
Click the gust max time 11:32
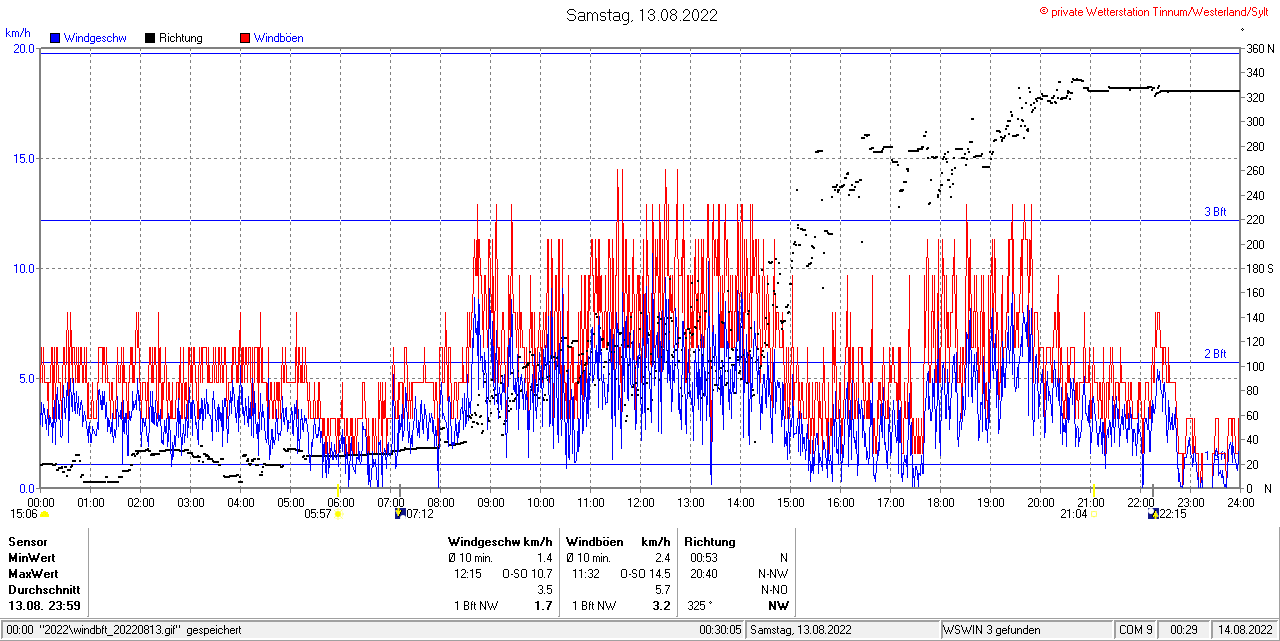click(586, 574)
